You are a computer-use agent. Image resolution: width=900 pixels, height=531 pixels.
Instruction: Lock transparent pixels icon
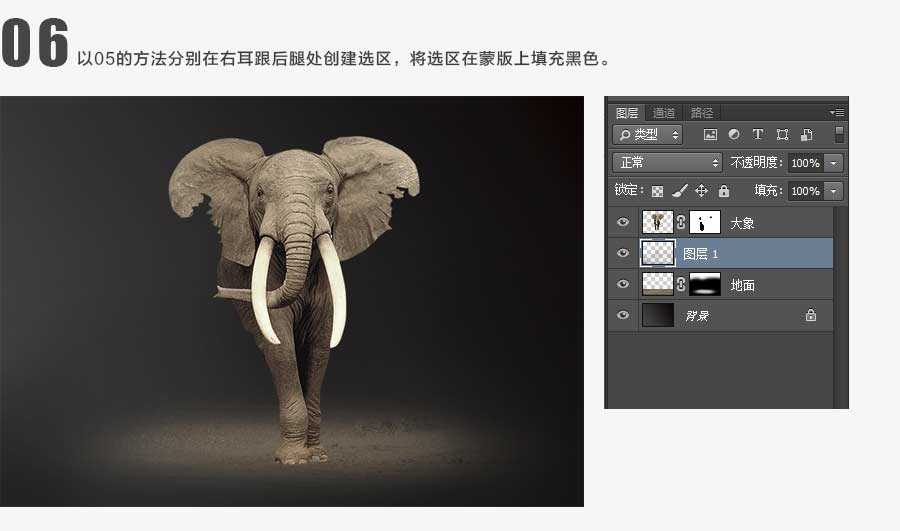657,191
